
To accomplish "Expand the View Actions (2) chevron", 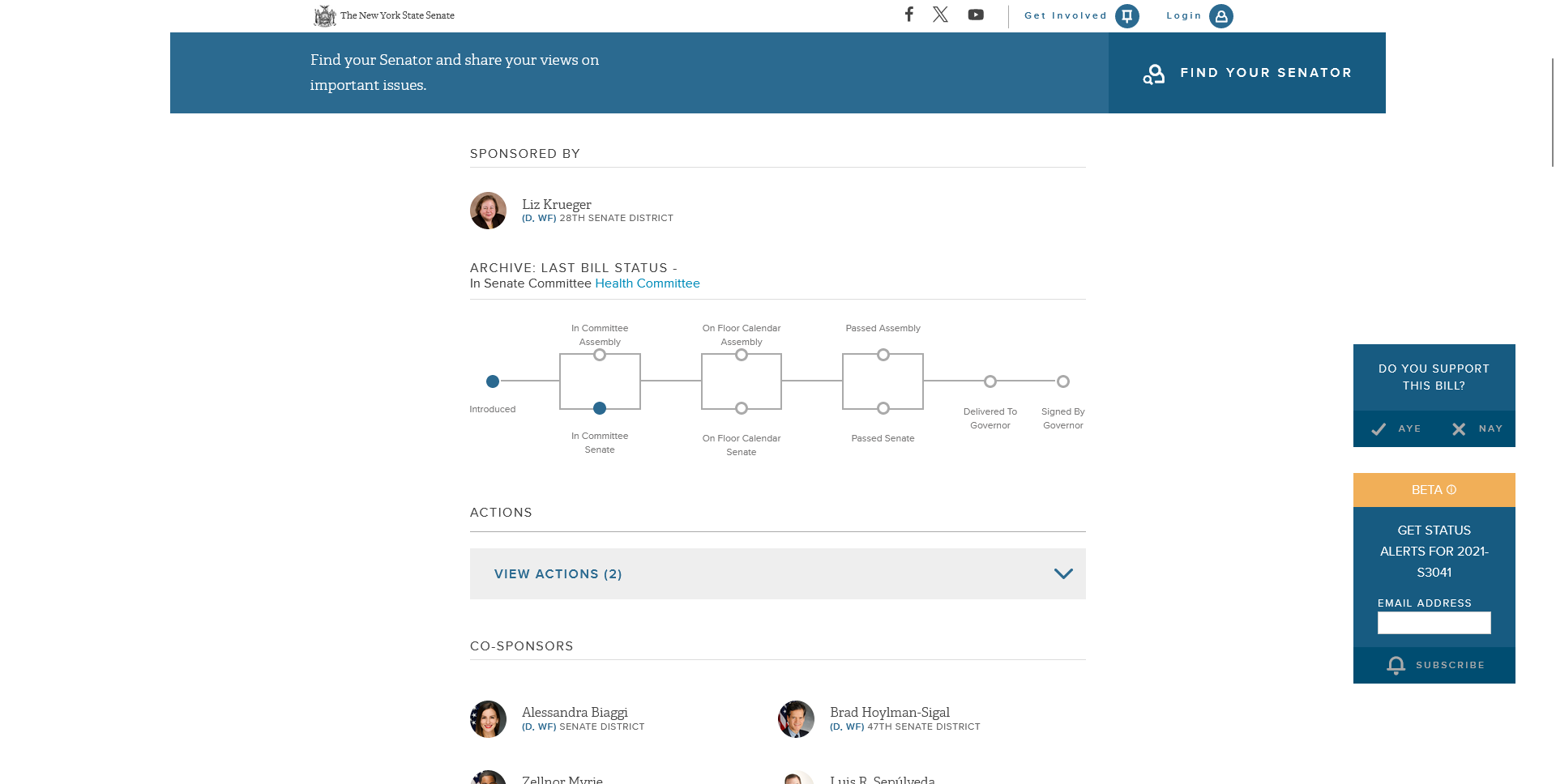I will [1063, 573].
